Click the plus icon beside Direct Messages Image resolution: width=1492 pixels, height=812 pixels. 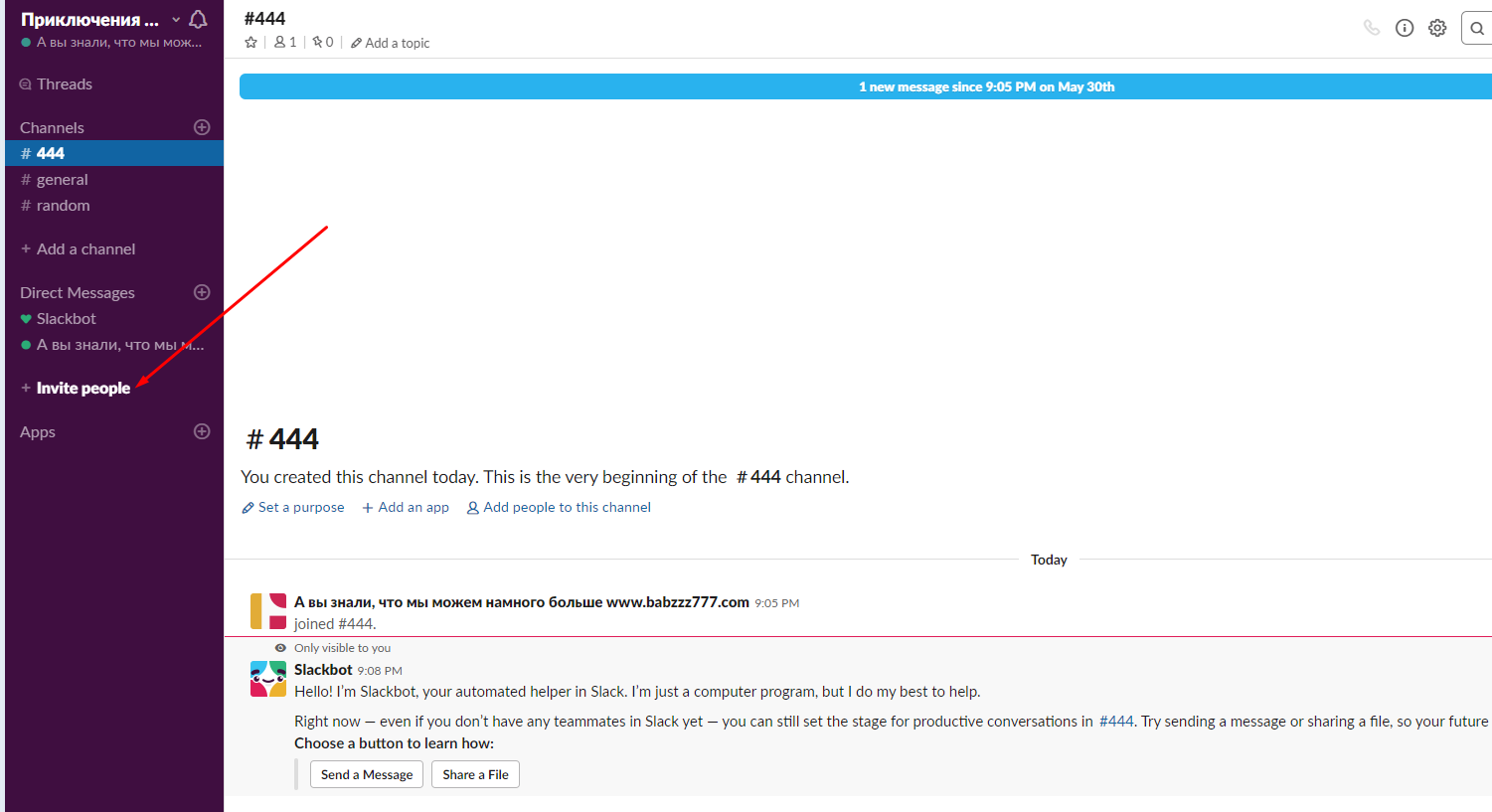(x=202, y=292)
